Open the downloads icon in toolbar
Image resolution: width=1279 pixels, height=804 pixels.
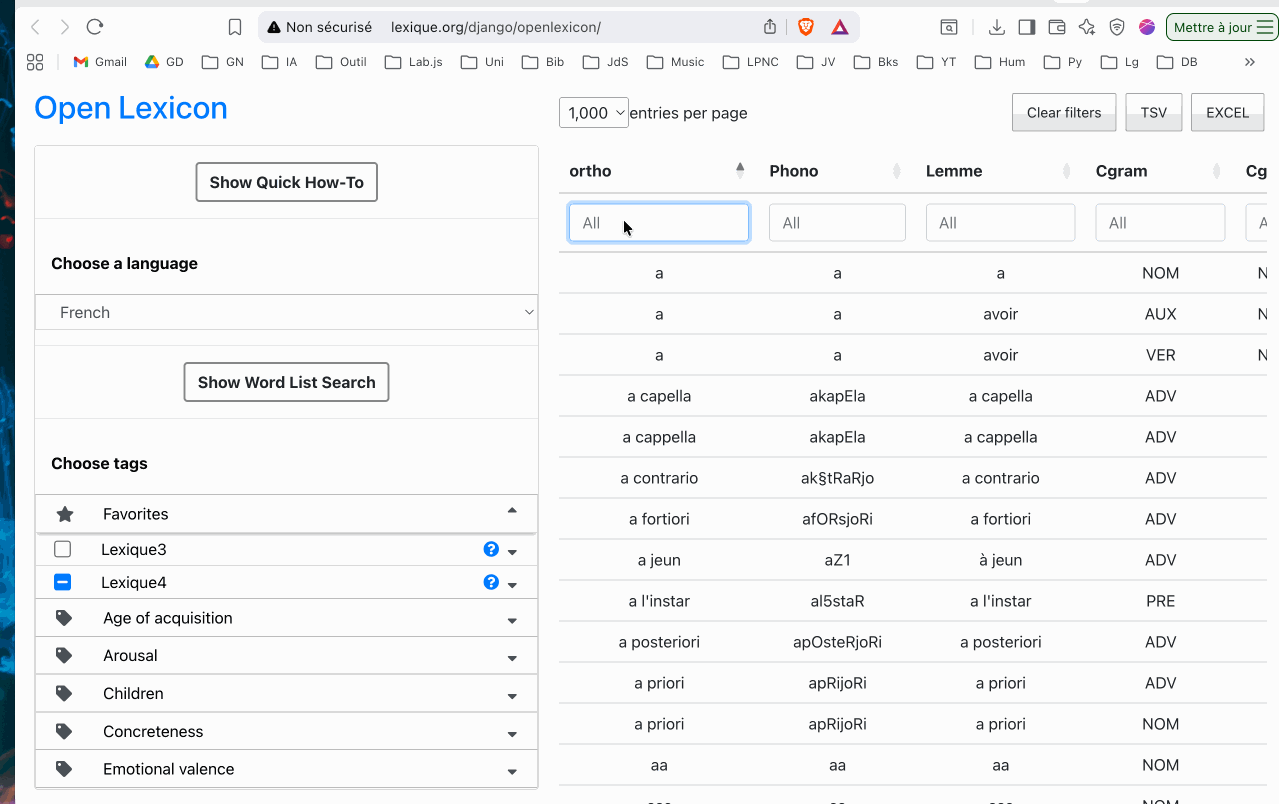pyautogui.click(x=996, y=27)
